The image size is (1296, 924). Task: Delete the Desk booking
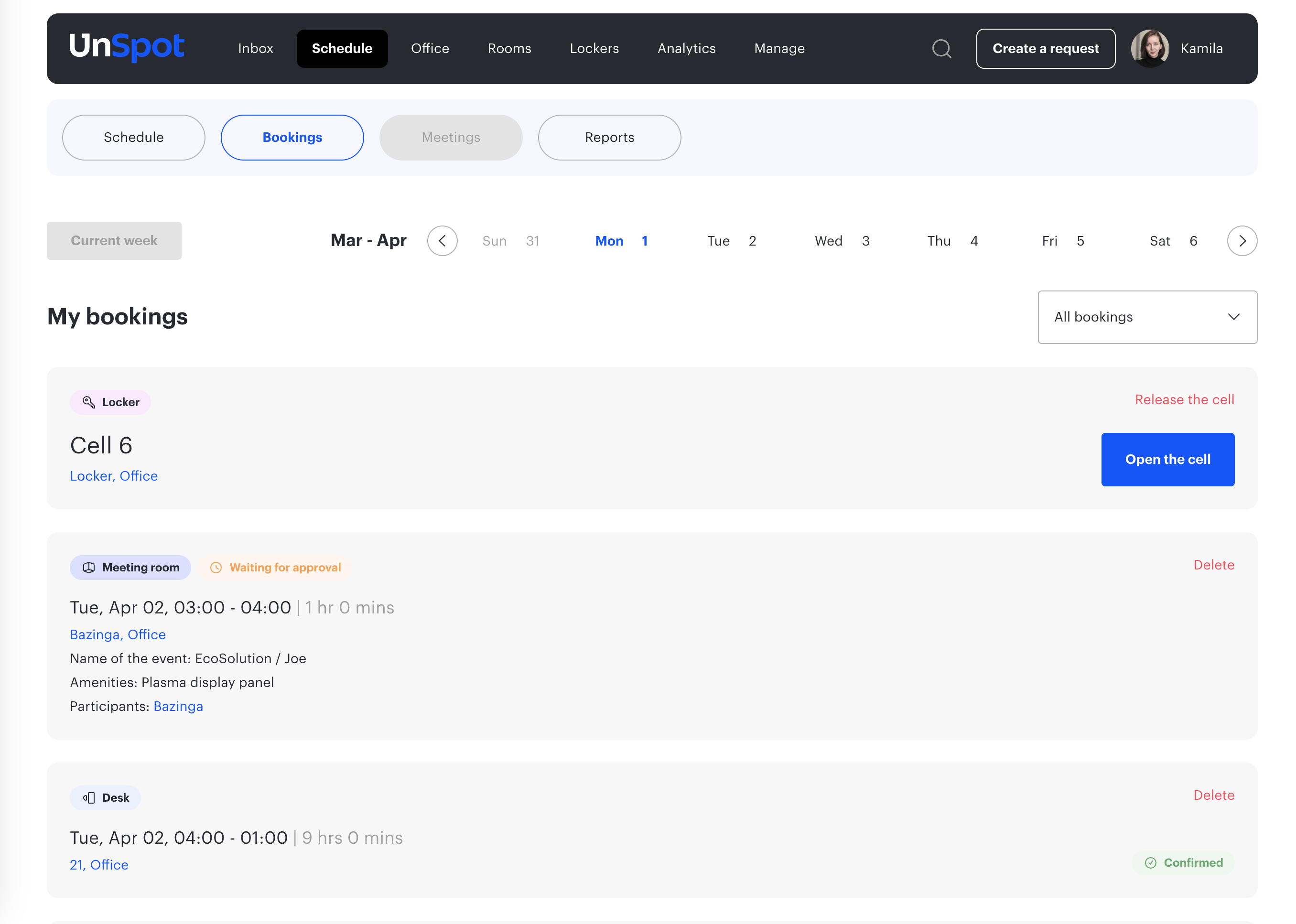1213,795
